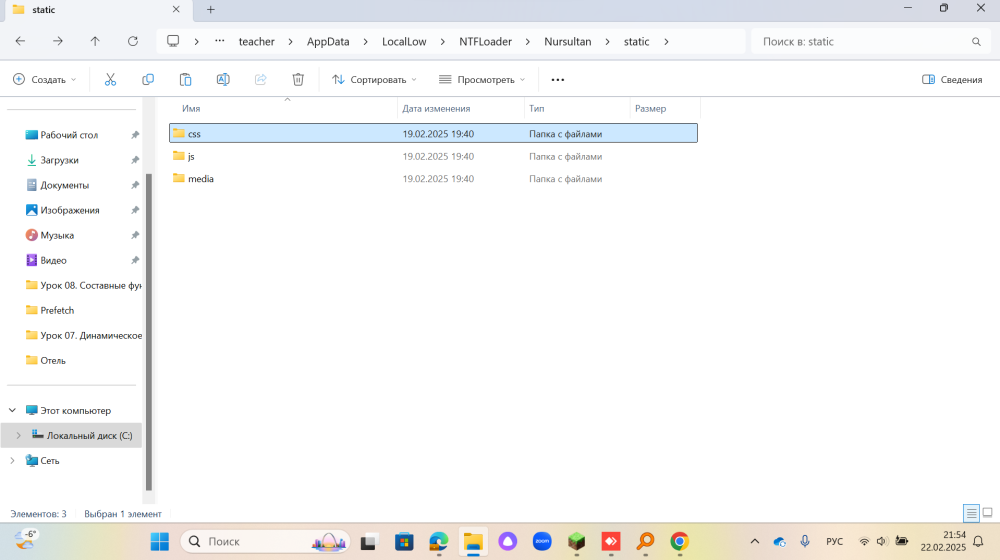Open Task View from taskbar
This screenshot has width=1000, height=560.
(369, 542)
